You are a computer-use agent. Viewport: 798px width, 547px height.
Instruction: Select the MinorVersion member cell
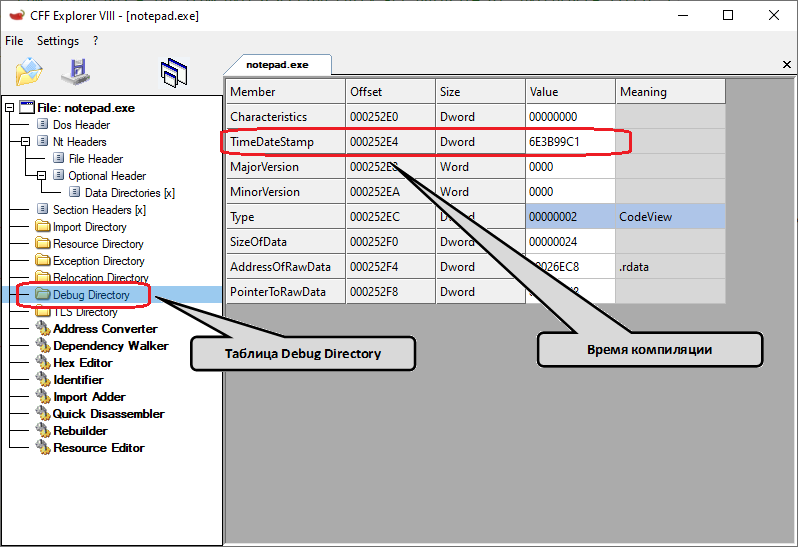[286, 191]
